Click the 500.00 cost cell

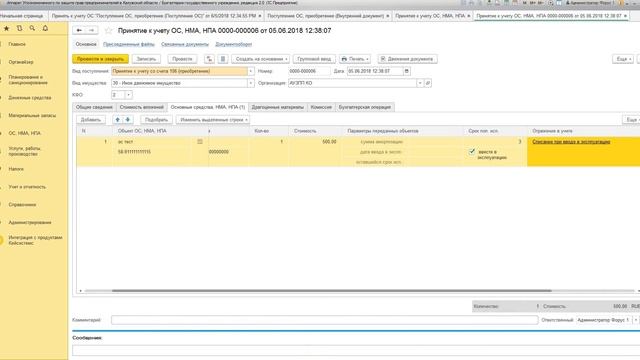tap(314, 142)
